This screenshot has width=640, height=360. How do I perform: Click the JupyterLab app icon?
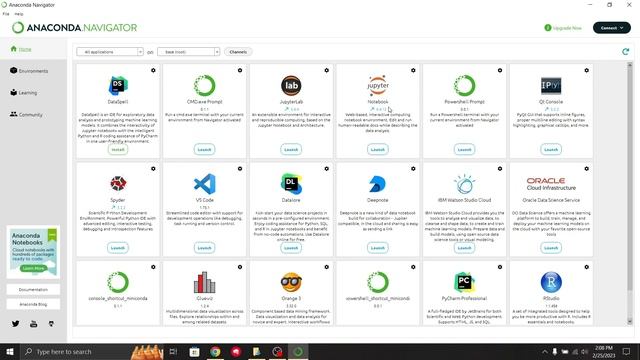tap(291, 86)
